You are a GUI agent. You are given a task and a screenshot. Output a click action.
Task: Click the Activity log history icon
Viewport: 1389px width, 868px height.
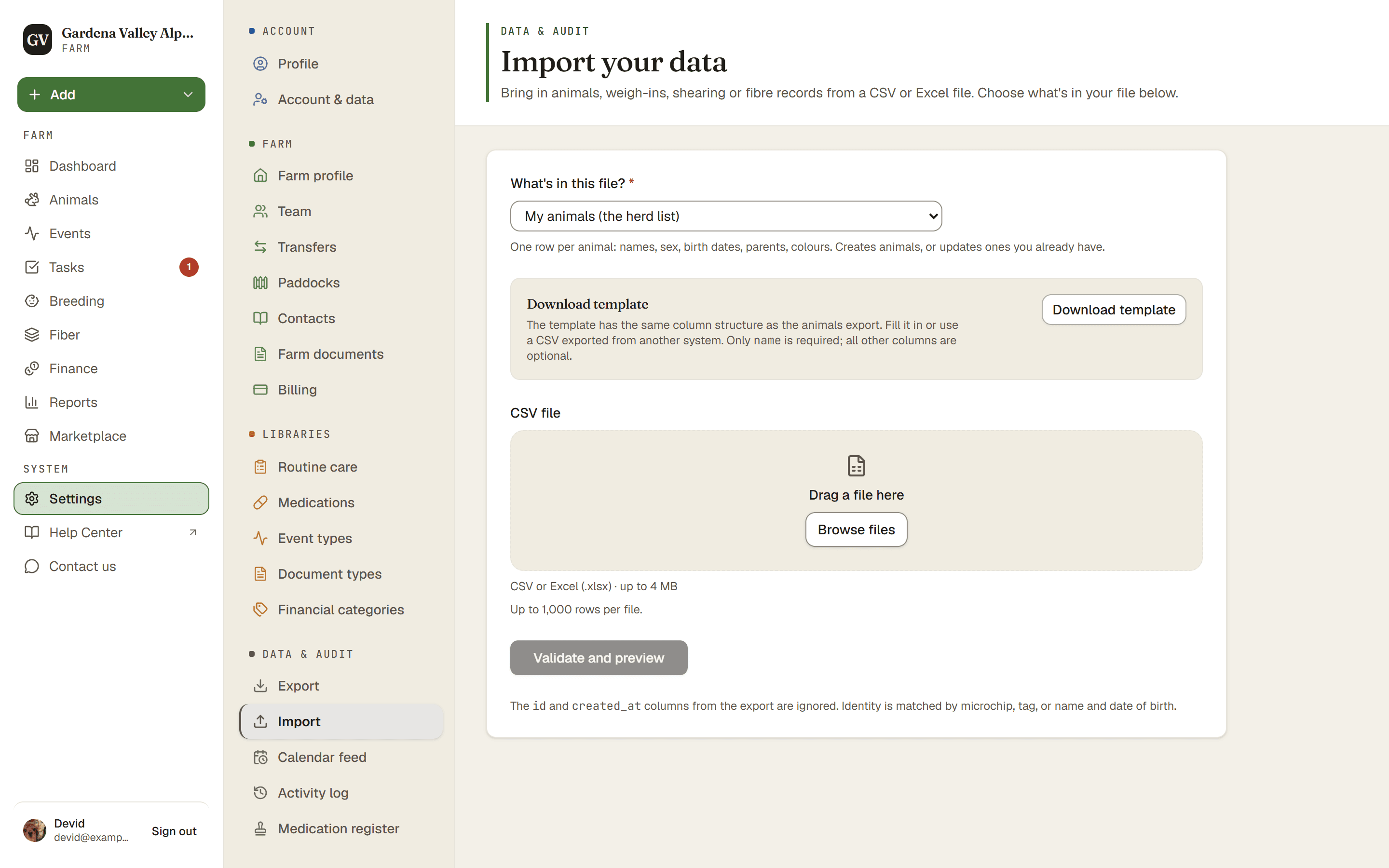[260, 793]
